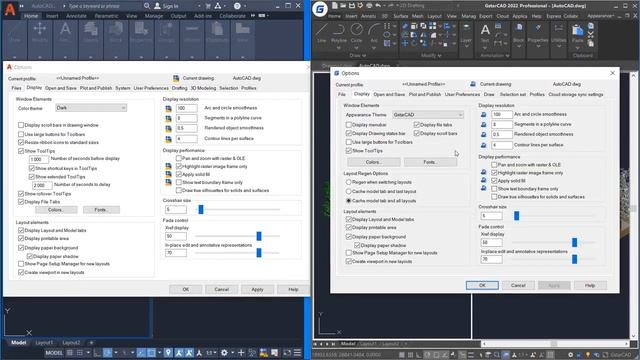The width and height of the screenshot is (640, 360).
Task: Click the Save icon in GstarCAD quick access toolbar
Action: 352,6
